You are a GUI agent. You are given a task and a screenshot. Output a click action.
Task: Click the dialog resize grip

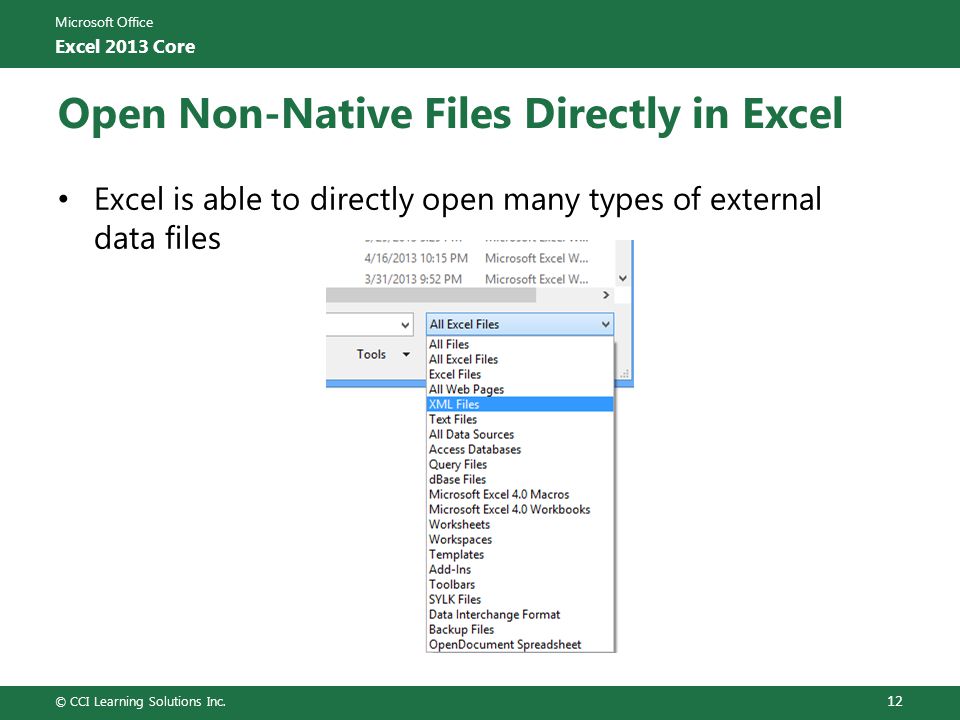point(624,373)
